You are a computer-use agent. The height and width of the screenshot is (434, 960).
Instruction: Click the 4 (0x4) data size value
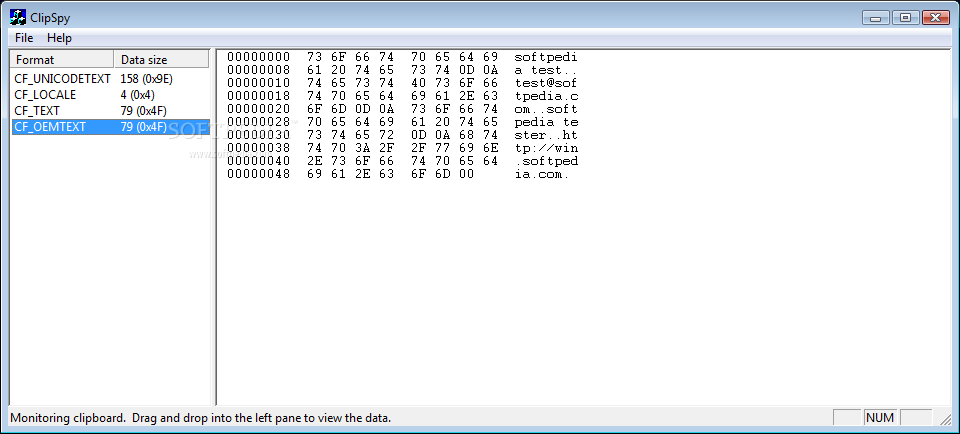[138, 95]
